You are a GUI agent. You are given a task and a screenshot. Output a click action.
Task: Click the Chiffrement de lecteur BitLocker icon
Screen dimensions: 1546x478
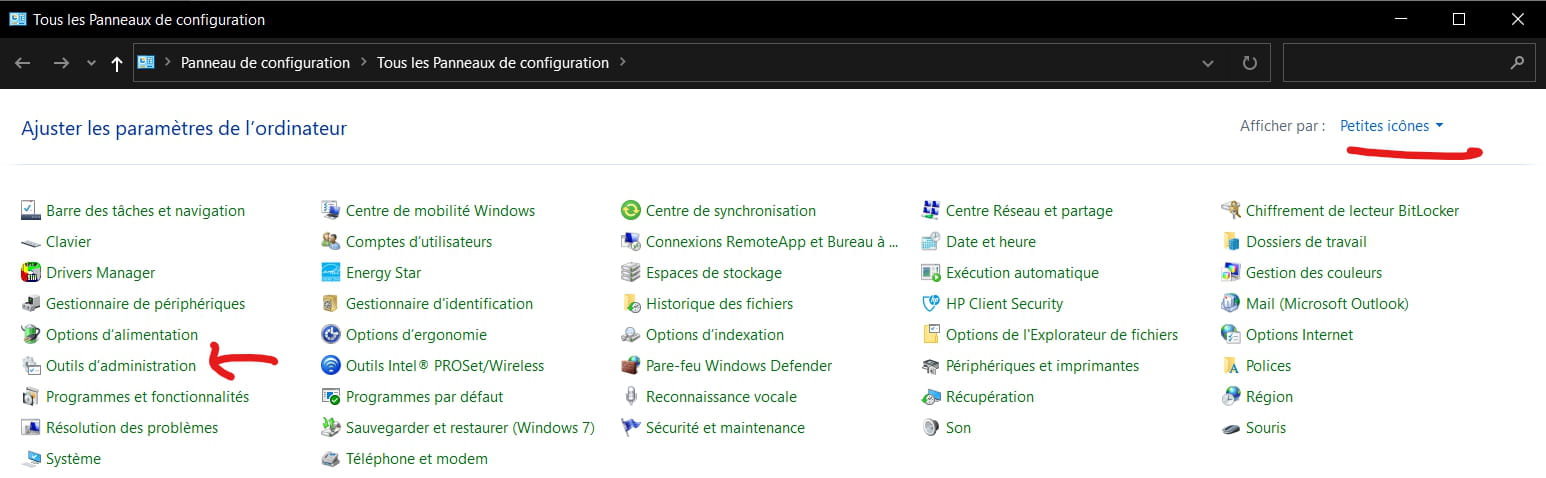[1230, 211]
